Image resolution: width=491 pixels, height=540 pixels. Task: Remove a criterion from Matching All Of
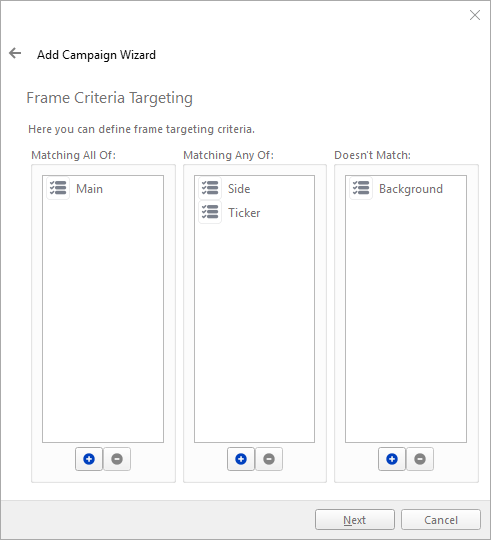pos(117,459)
